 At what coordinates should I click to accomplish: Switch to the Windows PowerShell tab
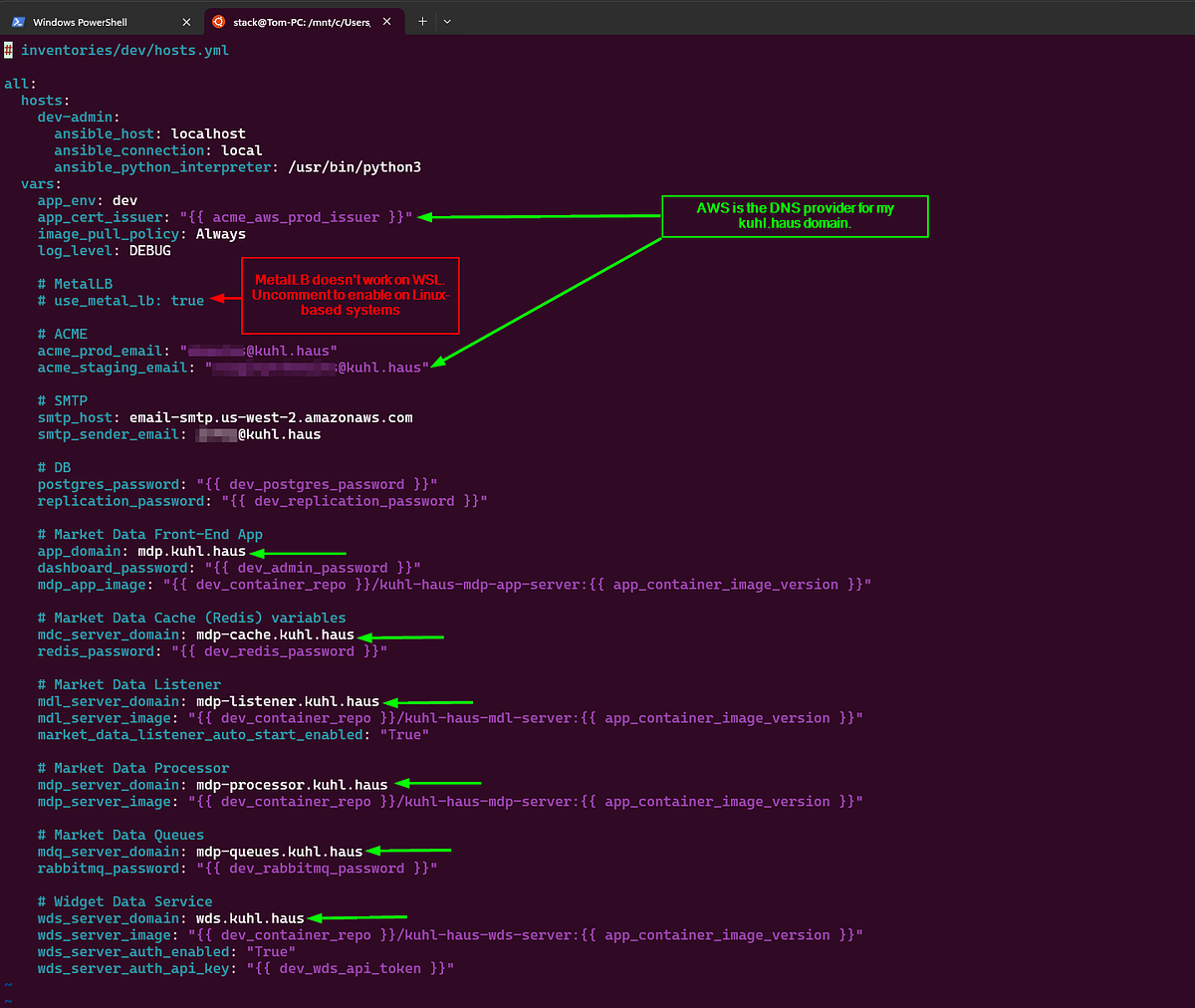click(x=80, y=22)
